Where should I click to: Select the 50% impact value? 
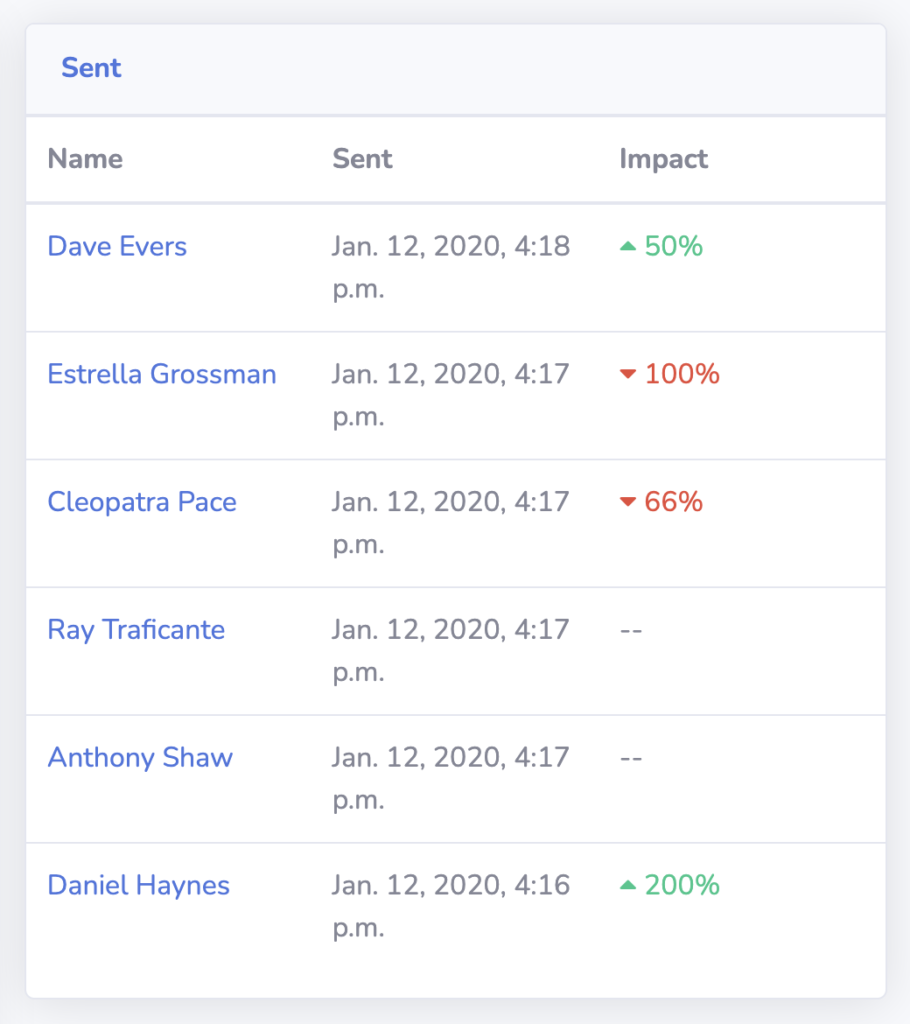674,246
